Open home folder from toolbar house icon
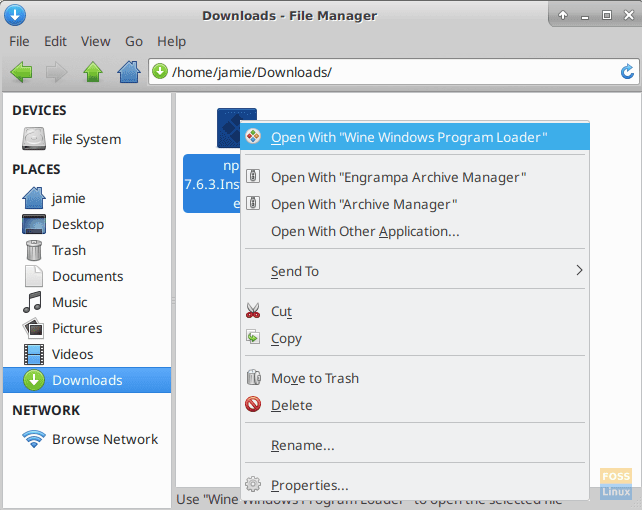The image size is (642, 510). click(x=129, y=72)
